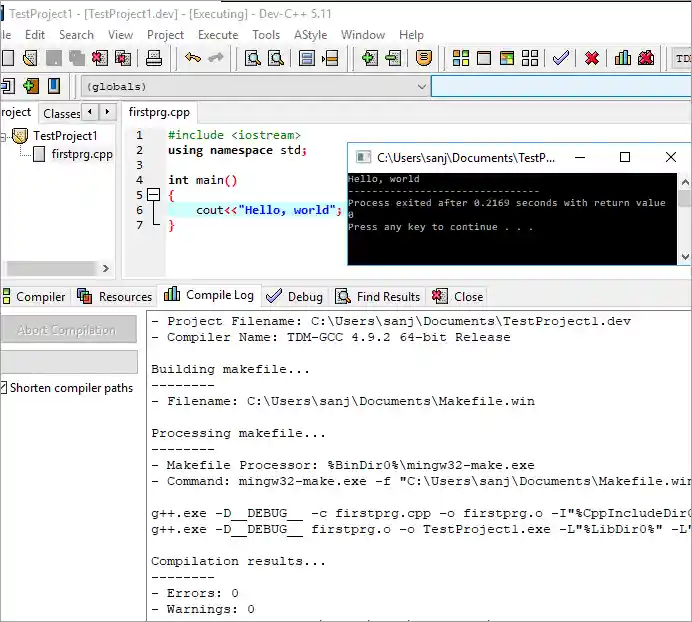Click the left arrow beside the Classes tab

pos(90,112)
